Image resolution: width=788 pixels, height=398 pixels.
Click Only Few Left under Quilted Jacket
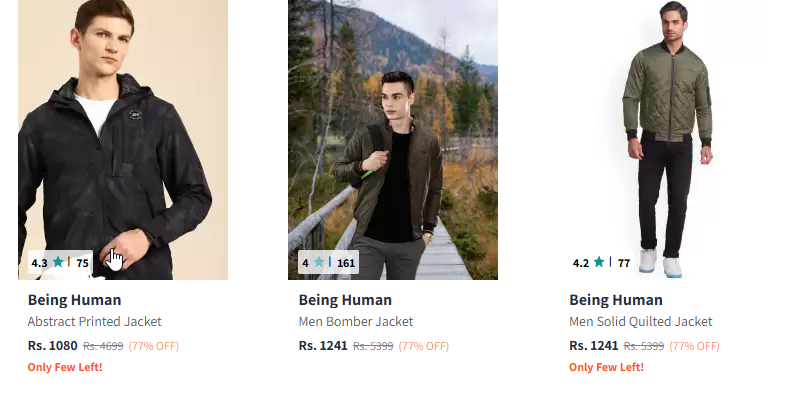coord(606,367)
